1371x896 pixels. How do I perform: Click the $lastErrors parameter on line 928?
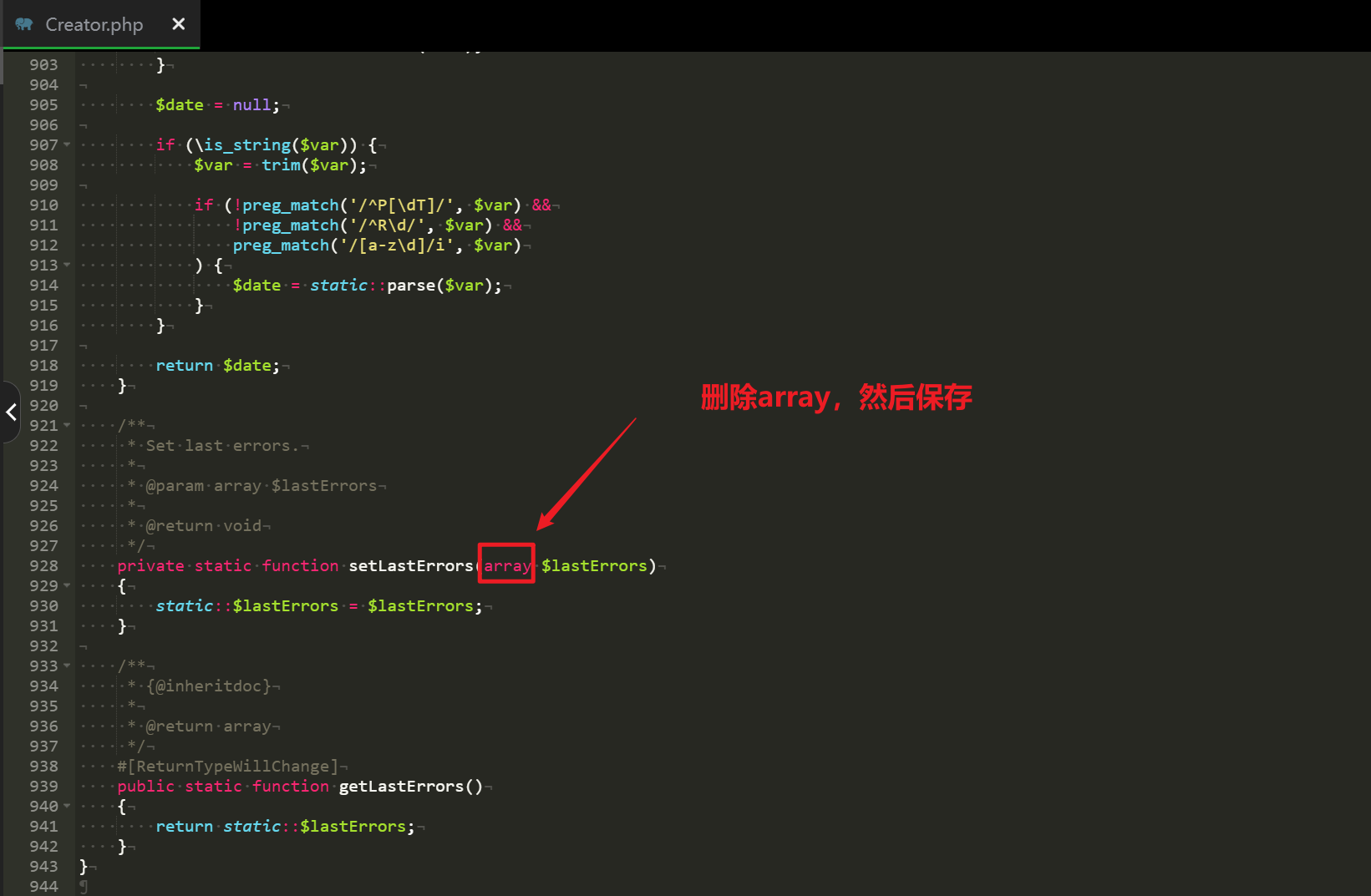click(x=594, y=566)
